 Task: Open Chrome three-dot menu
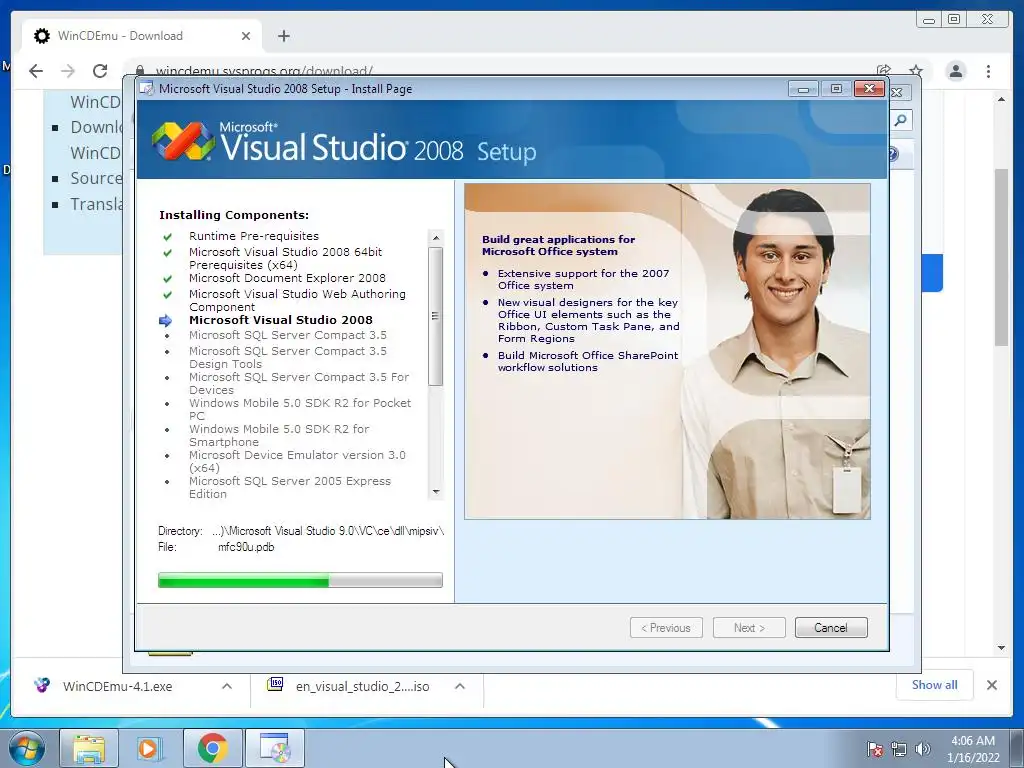[x=988, y=71]
